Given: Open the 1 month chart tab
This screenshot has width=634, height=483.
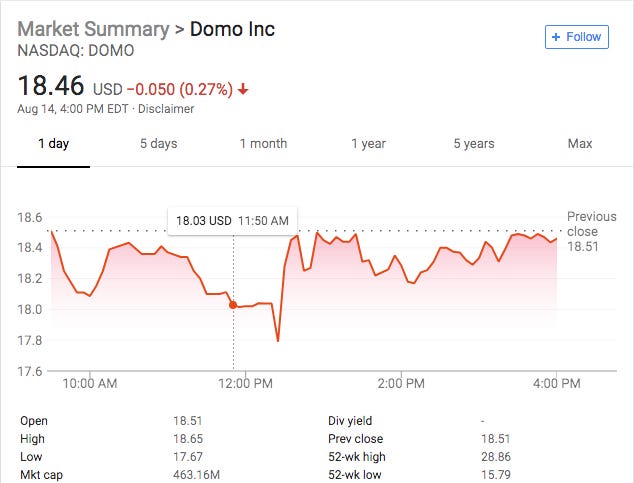Looking at the screenshot, I should 263,144.
